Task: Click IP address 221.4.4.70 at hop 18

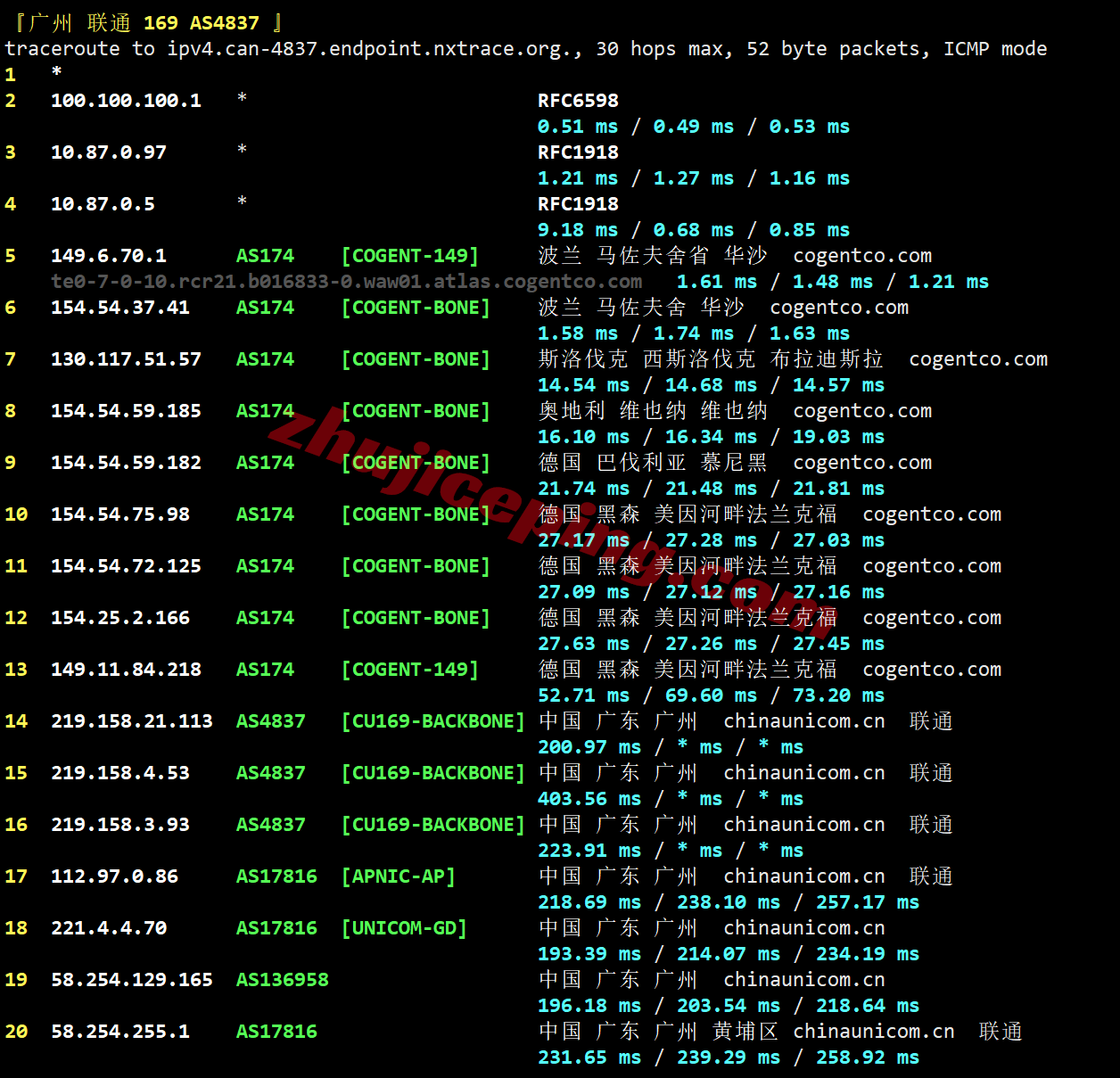Action: [108, 928]
